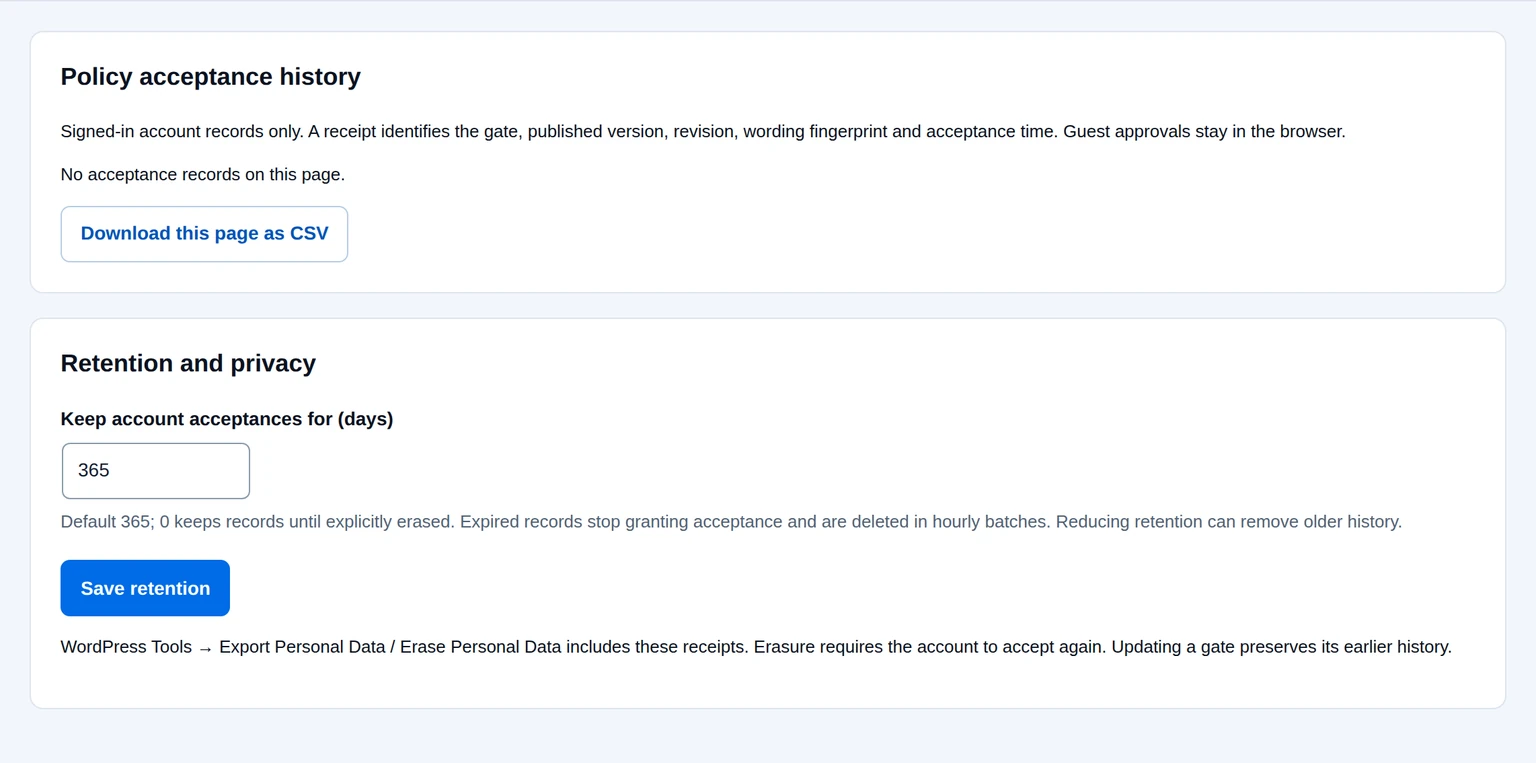
Task: Click the Guest approvals stay in the browser sentence
Action: (1204, 131)
